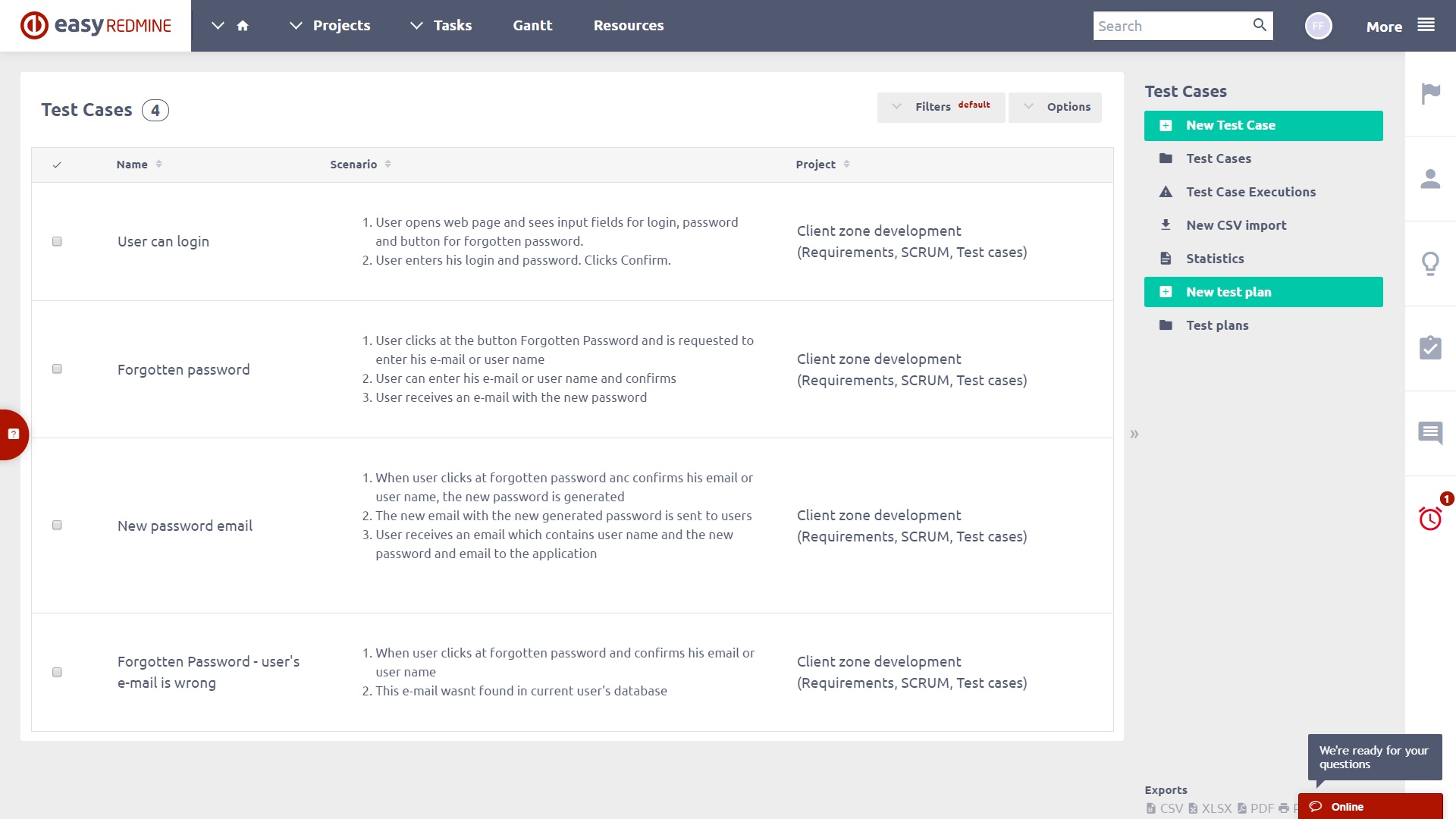Open the alarm clock notifications icon
This screenshot has height=819, width=1456.
pos(1430,518)
